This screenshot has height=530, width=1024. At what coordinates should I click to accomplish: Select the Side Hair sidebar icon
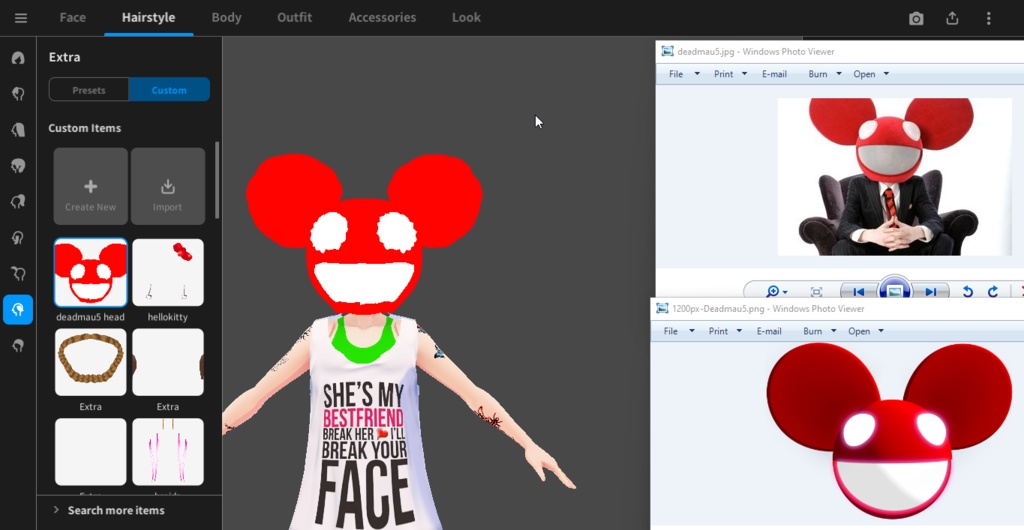(x=18, y=202)
